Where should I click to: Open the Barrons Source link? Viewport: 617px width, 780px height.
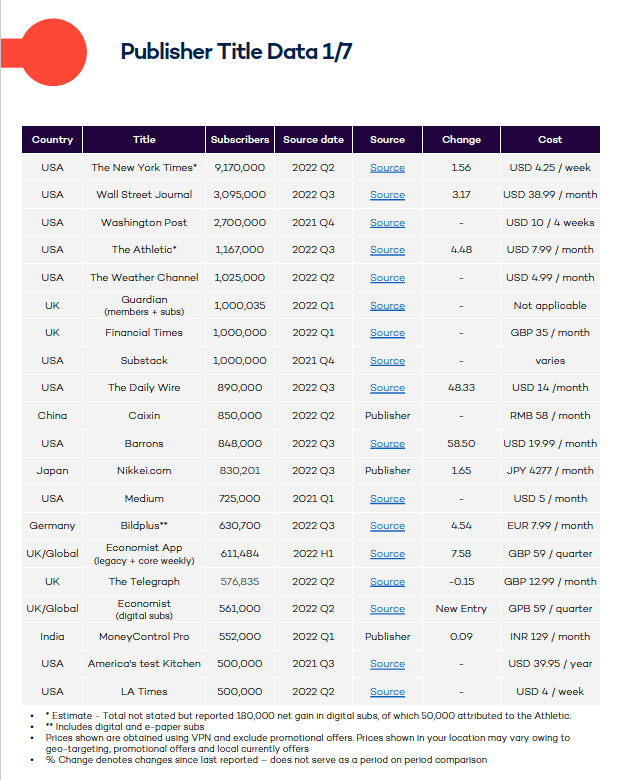[387, 443]
